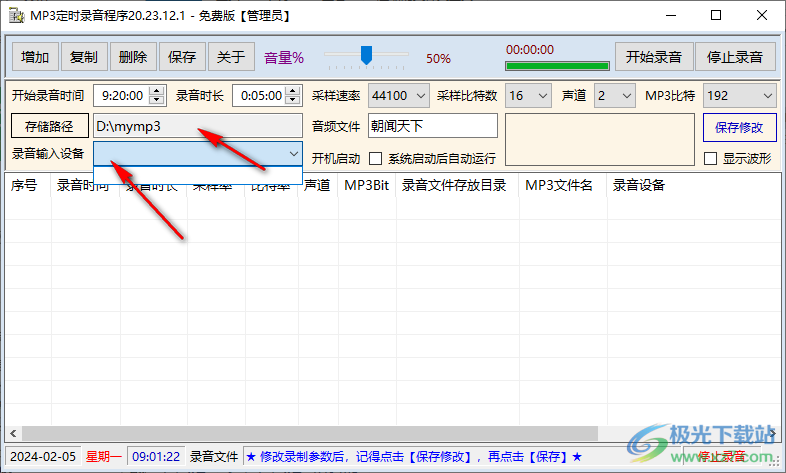Click the large beige notes text area
Viewport: 786px width, 473px height.
(600, 139)
